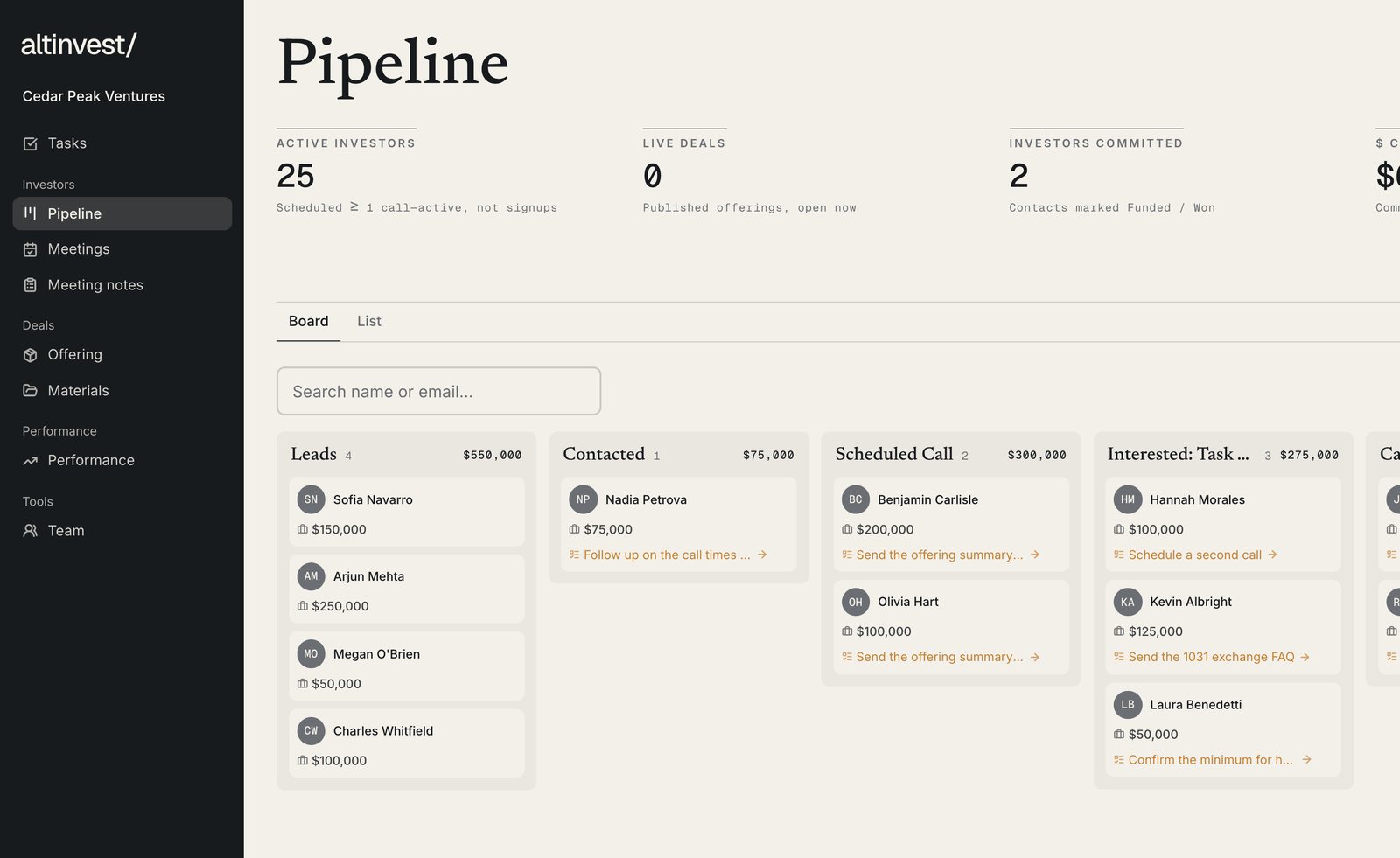Go to the Offering page
The width and height of the screenshot is (1400, 858).
[122, 355]
